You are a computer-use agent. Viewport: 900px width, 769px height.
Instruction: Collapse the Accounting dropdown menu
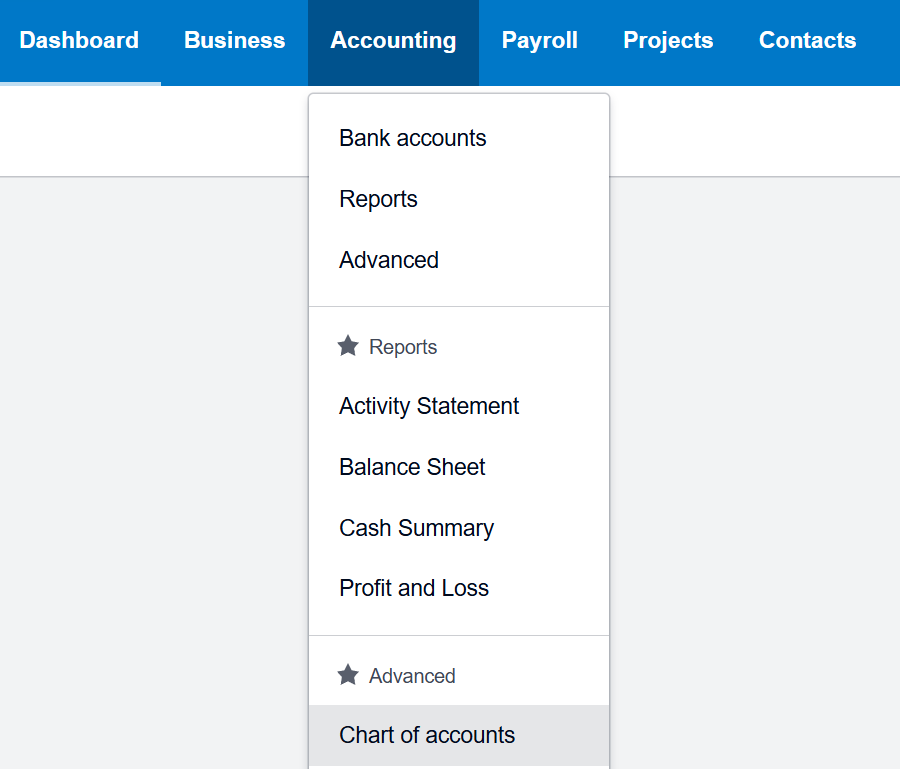pyautogui.click(x=393, y=41)
